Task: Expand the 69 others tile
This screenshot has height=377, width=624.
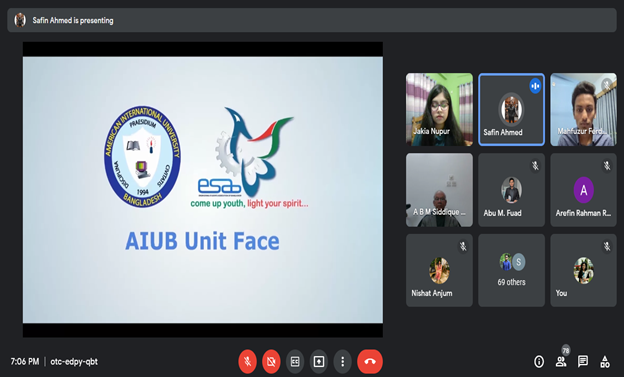Action: pos(511,270)
